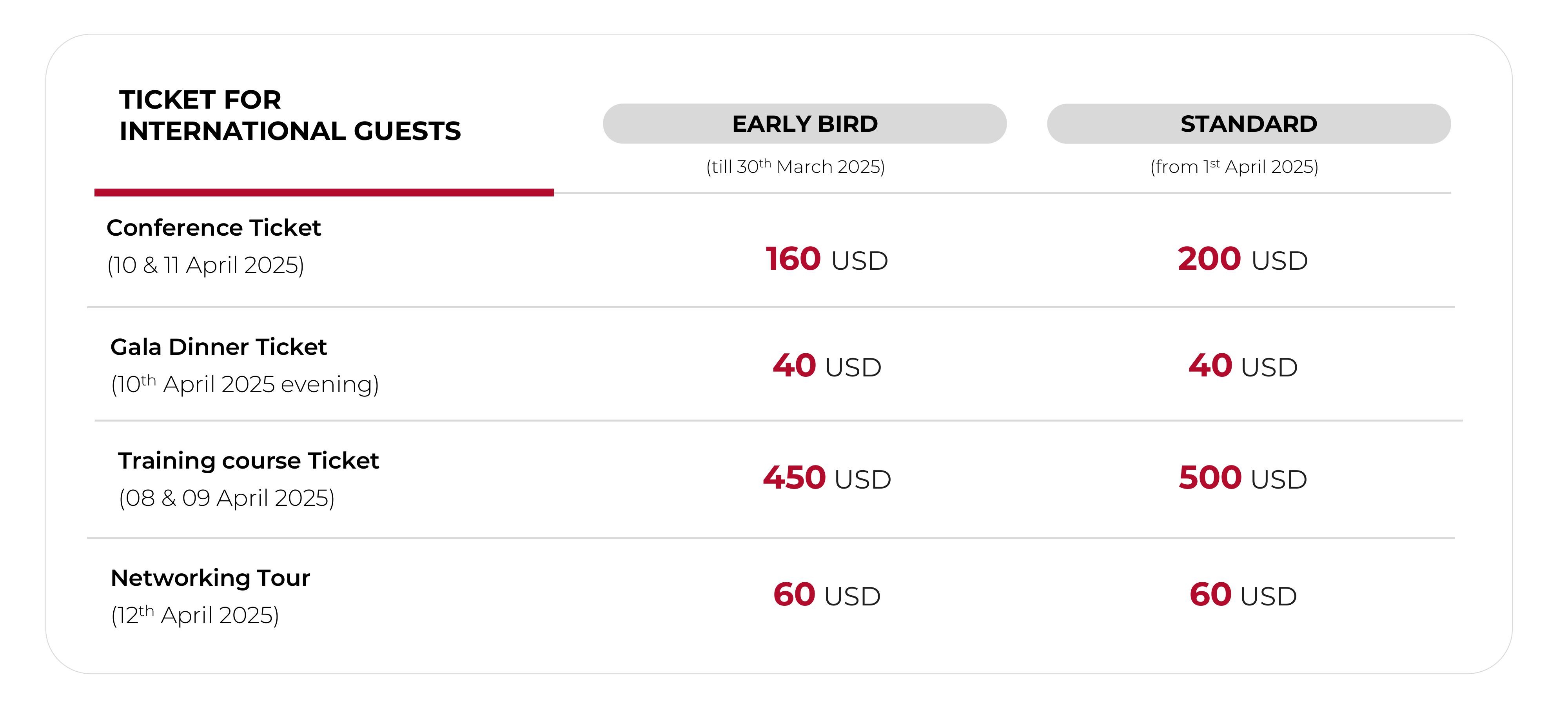
Task: Select the 160 USD early bird conference price
Action: [827, 260]
